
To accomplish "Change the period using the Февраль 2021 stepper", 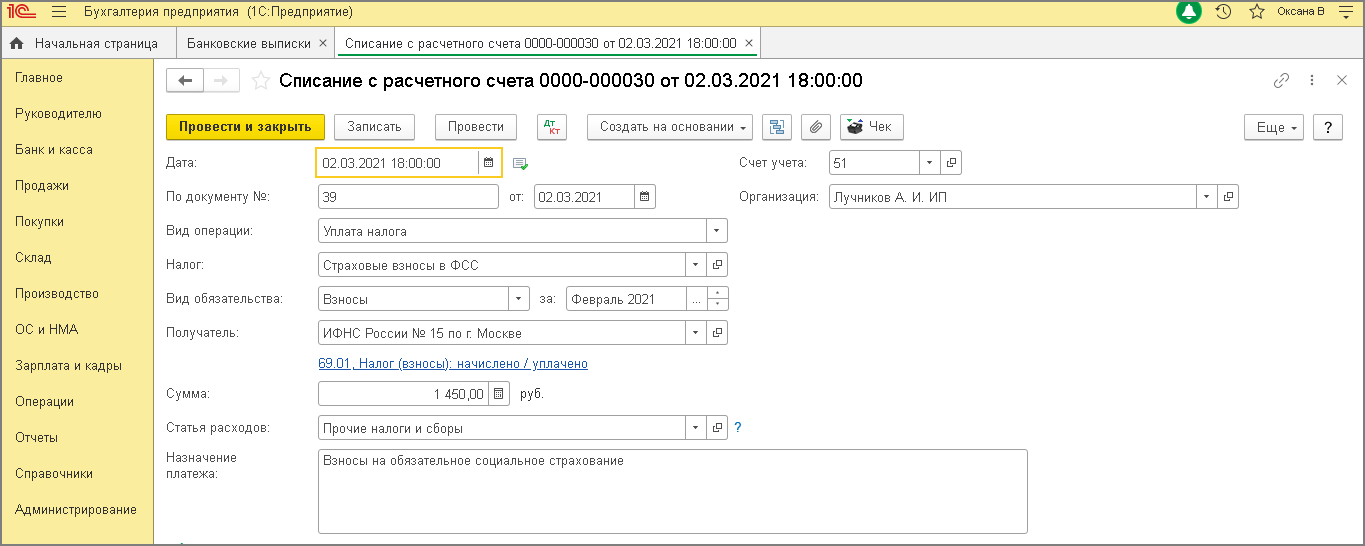I will (x=718, y=299).
